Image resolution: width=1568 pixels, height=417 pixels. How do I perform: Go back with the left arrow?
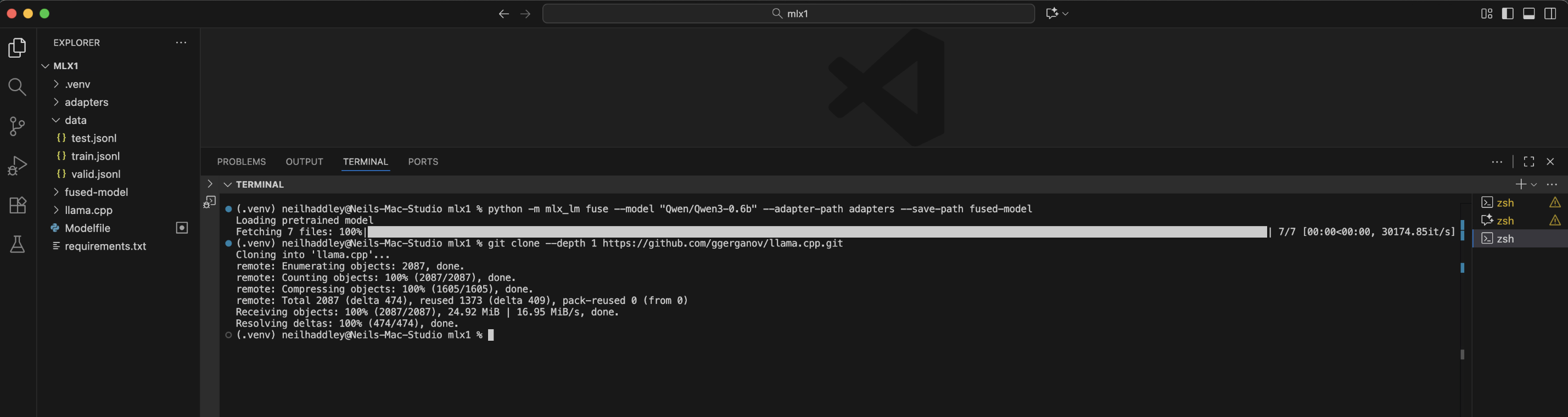click(503, 13)
